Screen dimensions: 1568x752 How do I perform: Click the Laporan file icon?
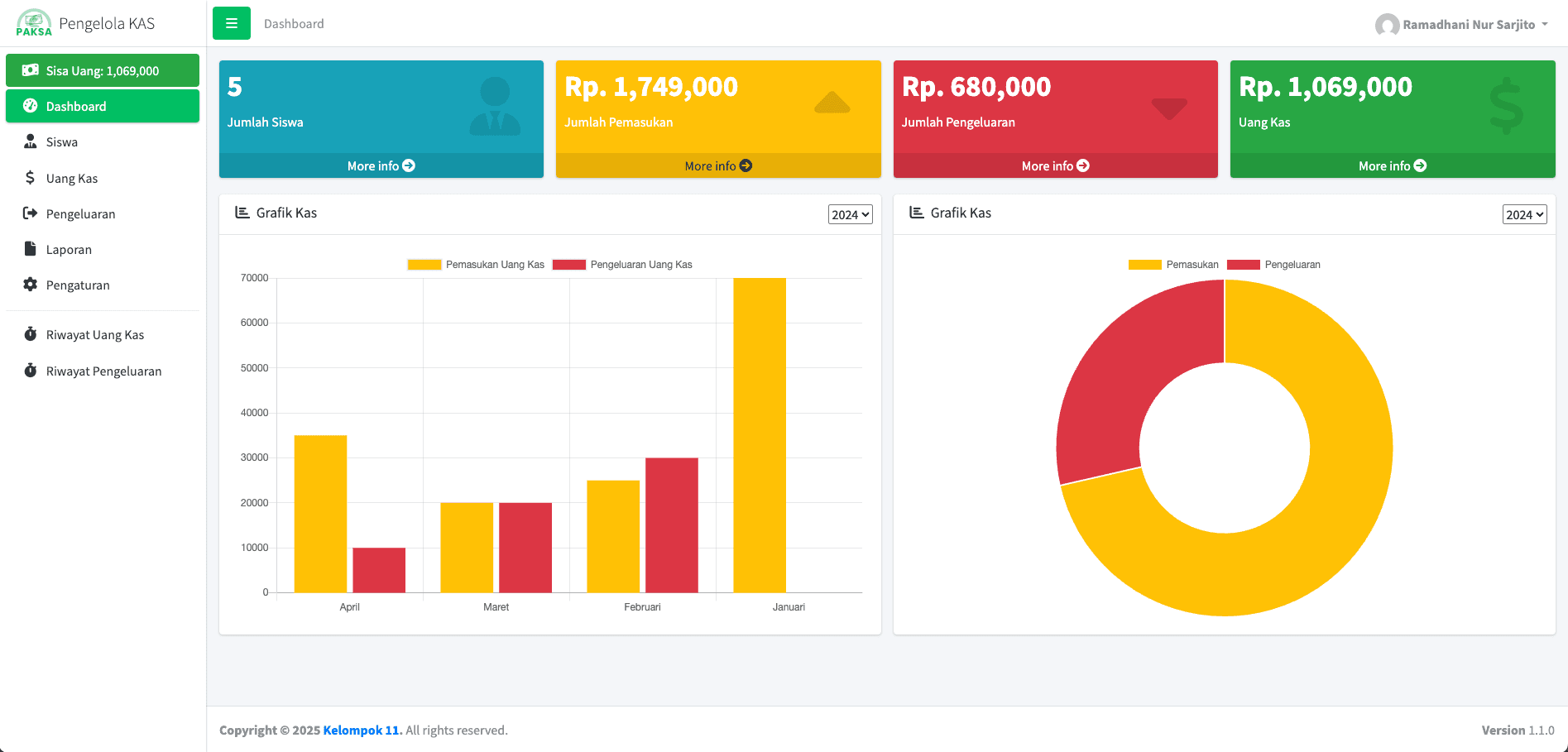pos(31,249)
